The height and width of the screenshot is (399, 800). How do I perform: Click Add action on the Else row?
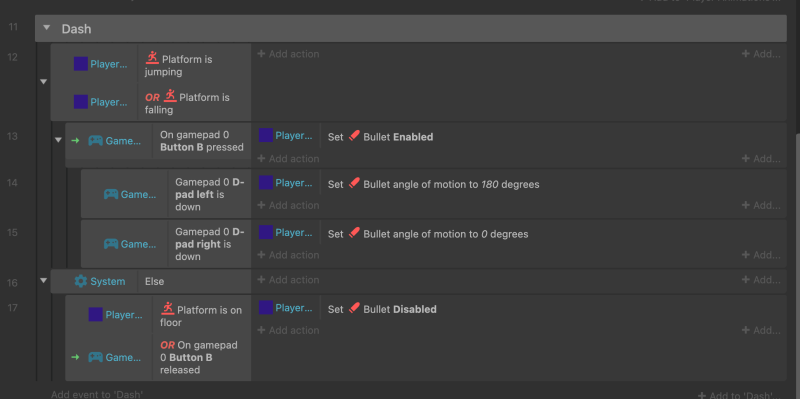point(288,280)
